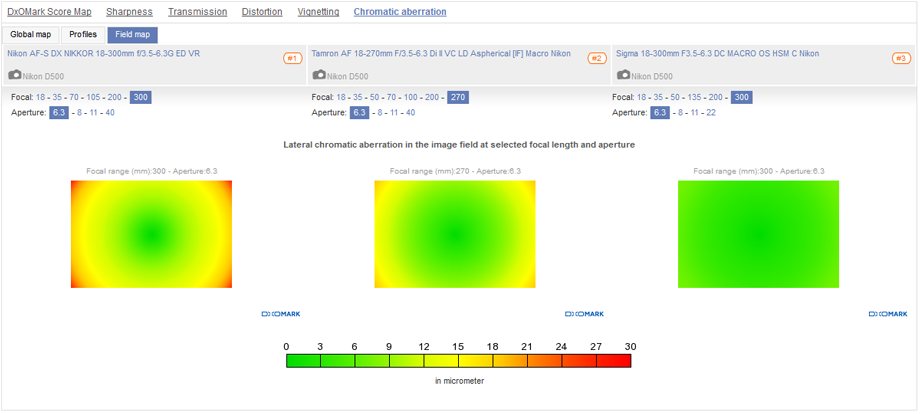Select focal 300 for the Nikon lens

(141, 97)
